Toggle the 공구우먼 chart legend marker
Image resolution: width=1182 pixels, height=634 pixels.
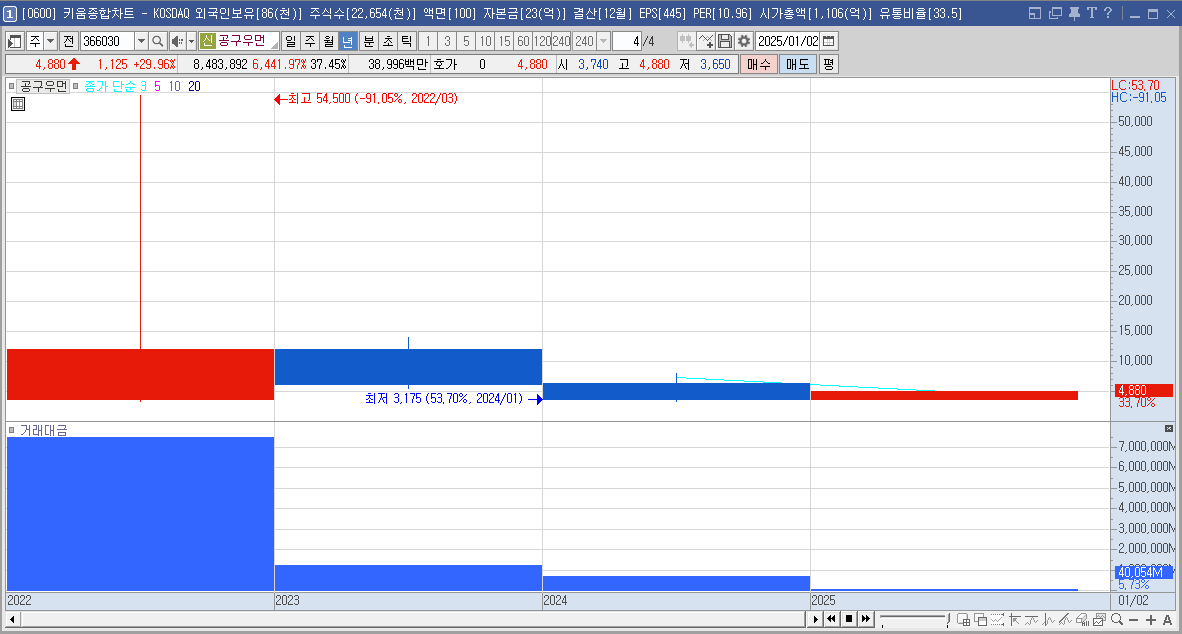coord(11,86)
